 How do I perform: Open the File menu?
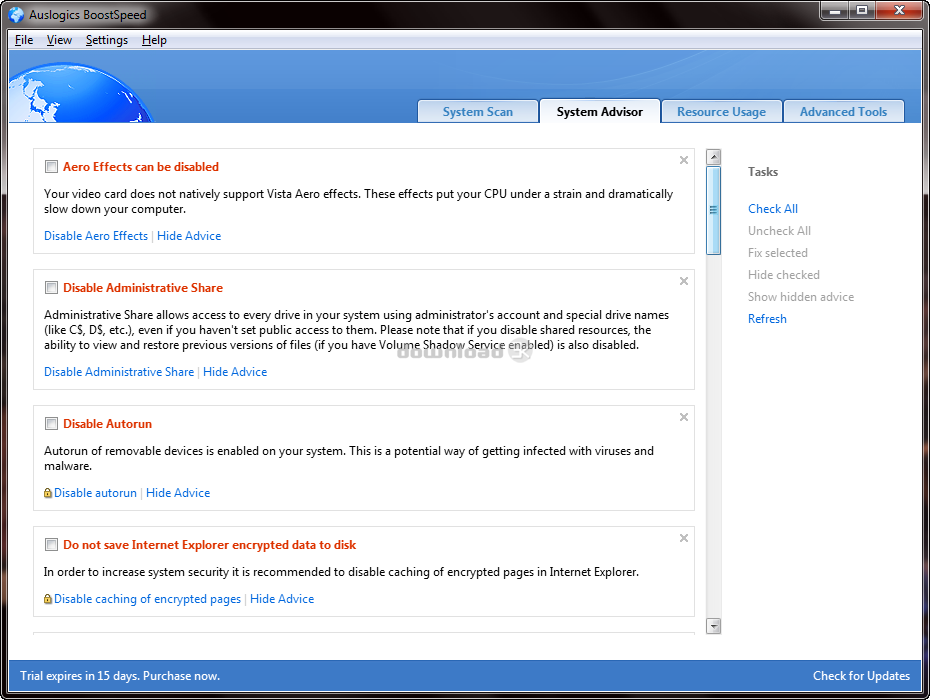point(24,40)
